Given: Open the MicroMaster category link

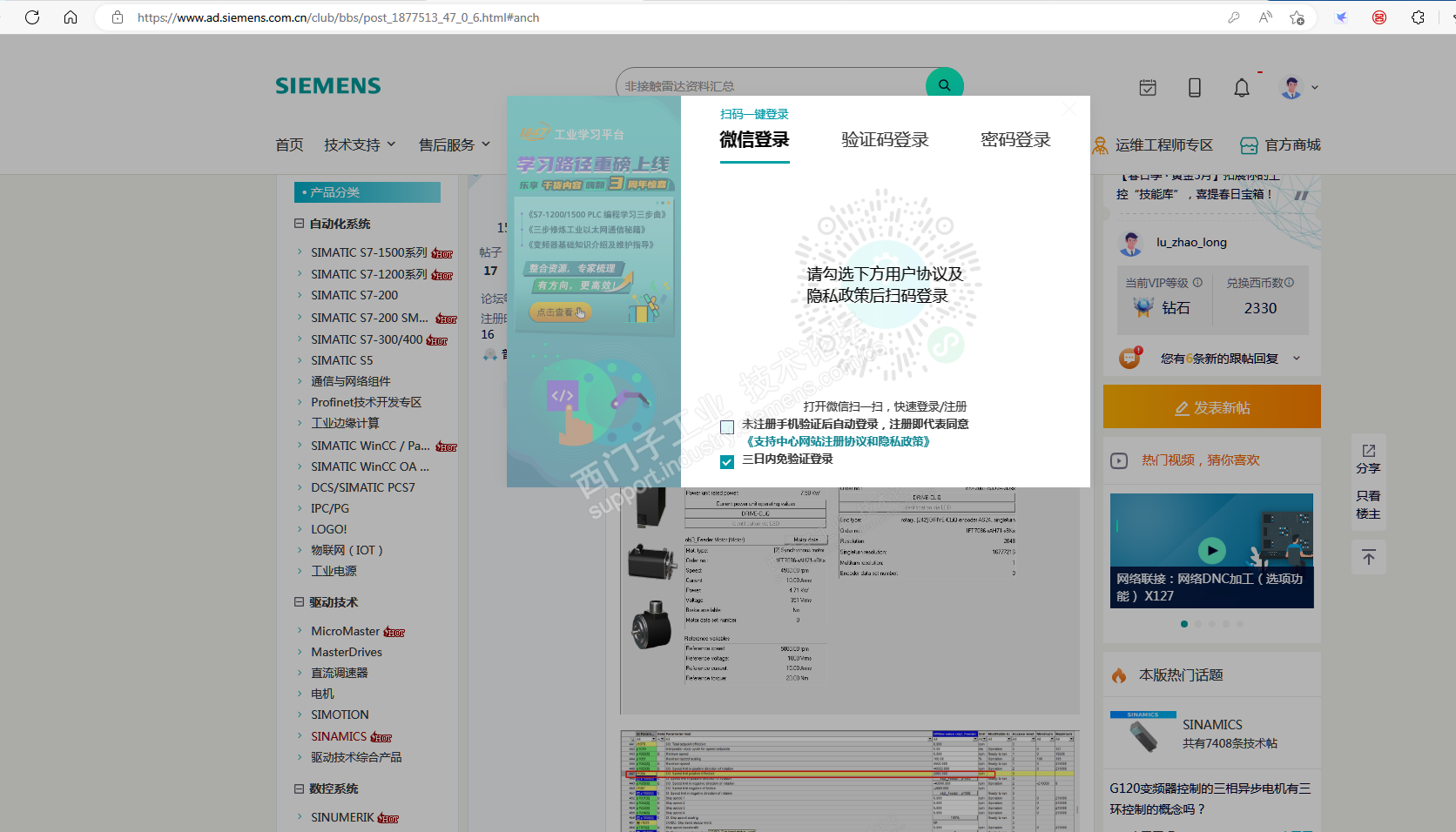Looking at the screenshot, I should pos(346,631).
